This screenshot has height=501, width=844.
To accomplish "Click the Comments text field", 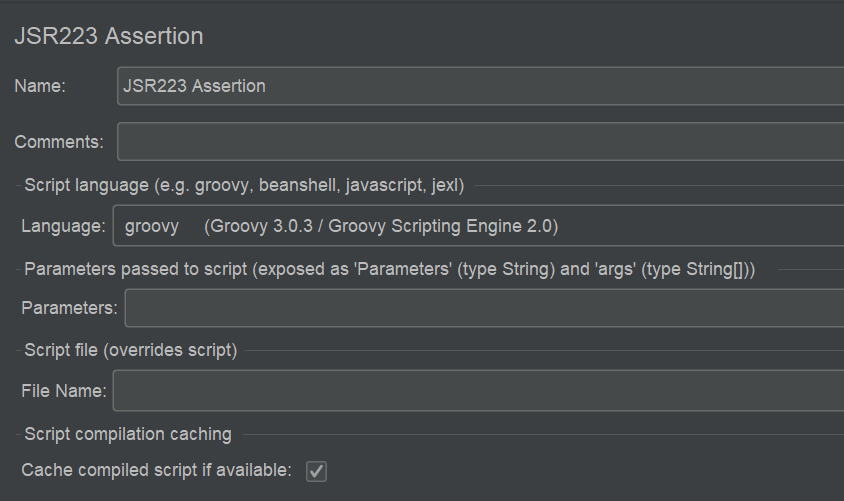I will tap(480, 142).
